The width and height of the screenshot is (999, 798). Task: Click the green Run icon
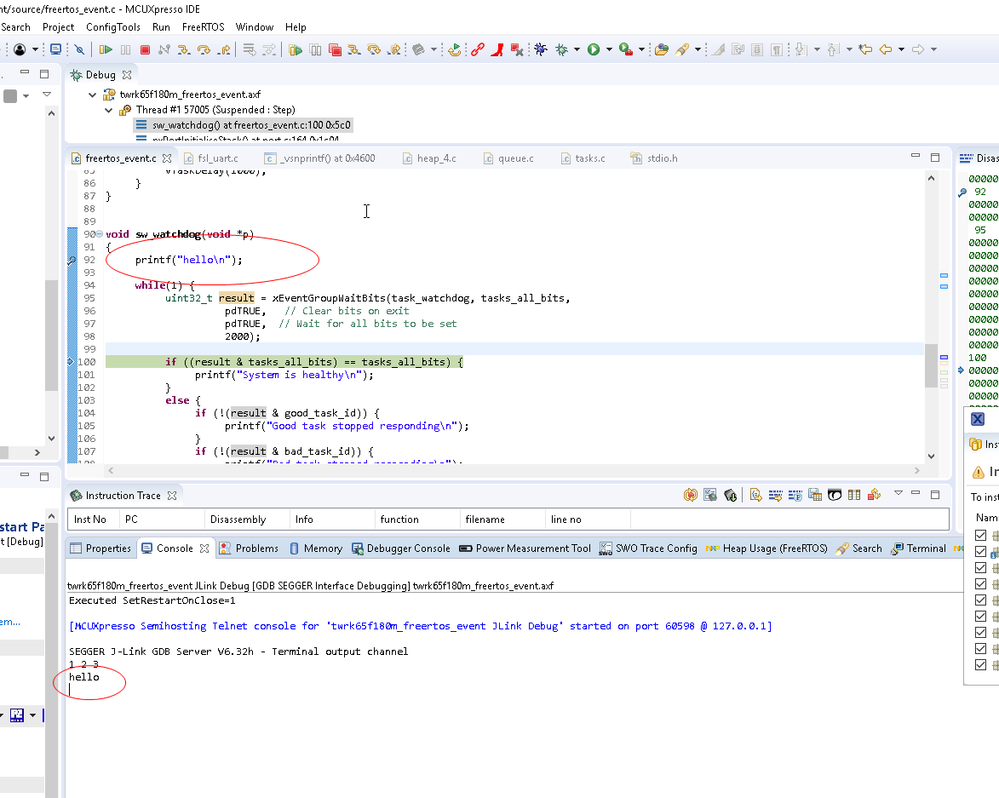(x=594, y=50)
